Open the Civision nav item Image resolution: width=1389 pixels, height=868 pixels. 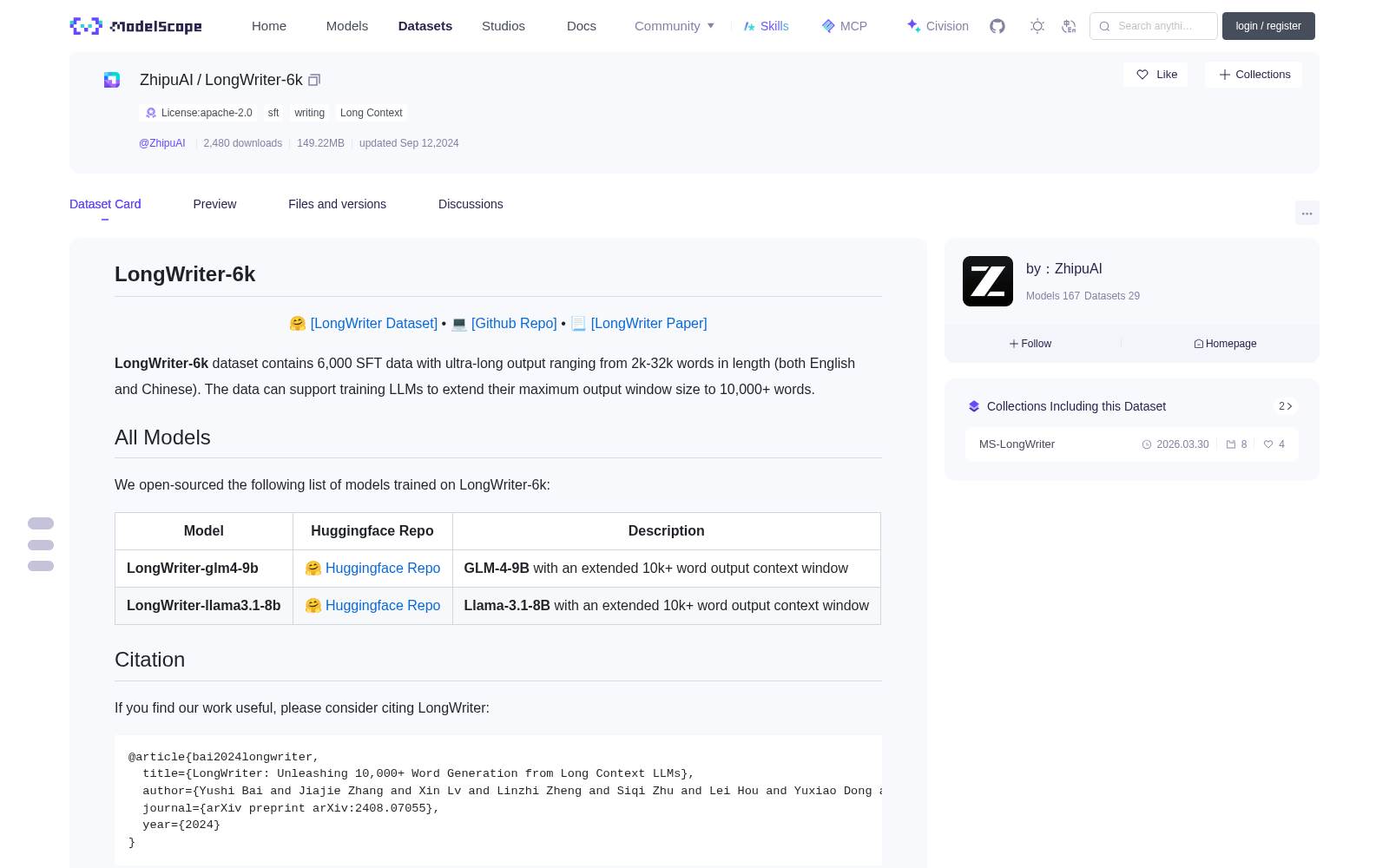(938, 26)
